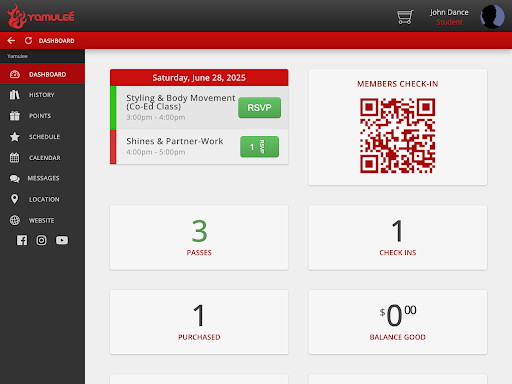Open the 3 Passes card
The height and width of the screenshot is (384, 512).
click(x=199, y=237)
